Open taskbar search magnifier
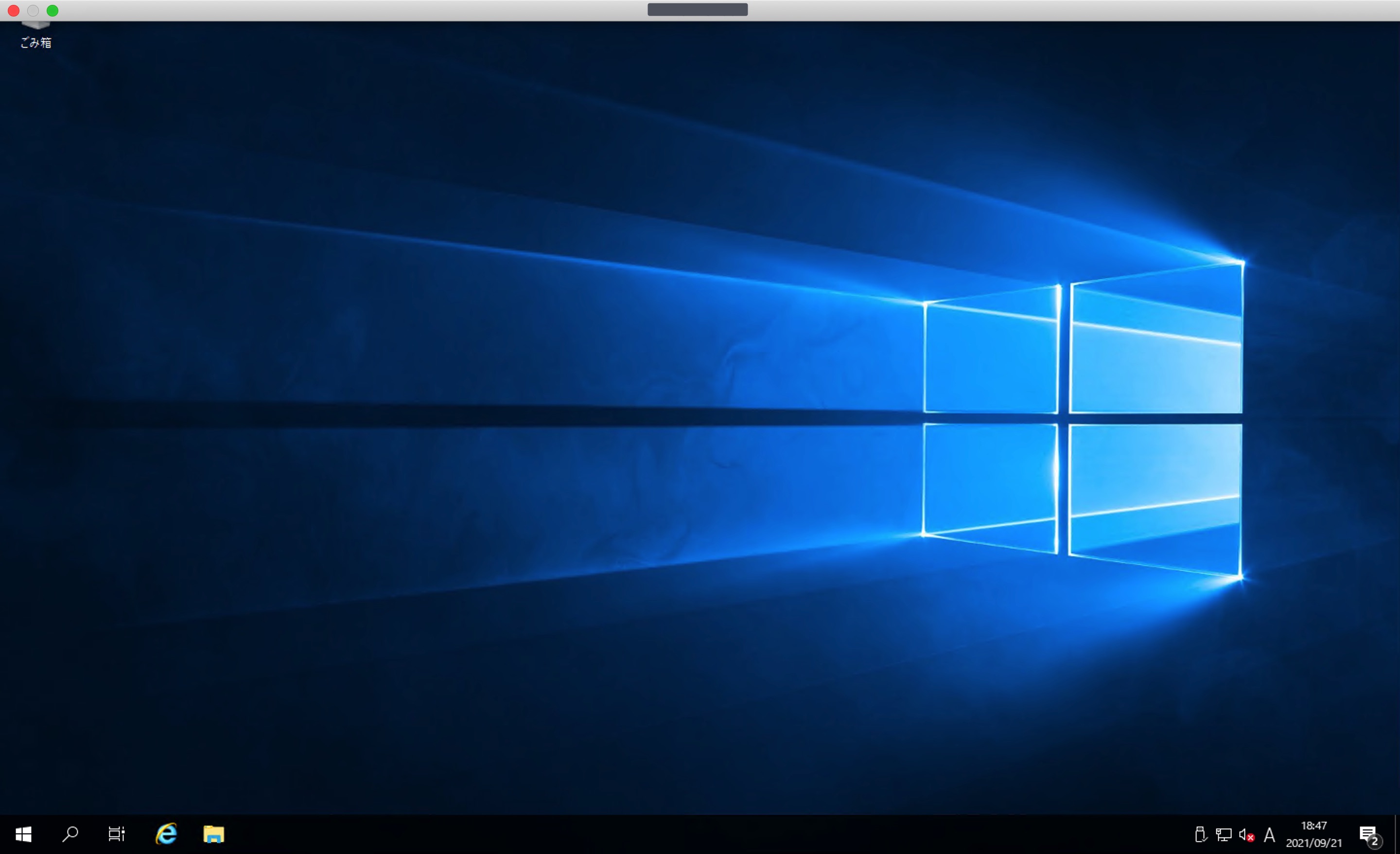 (70, 834)
